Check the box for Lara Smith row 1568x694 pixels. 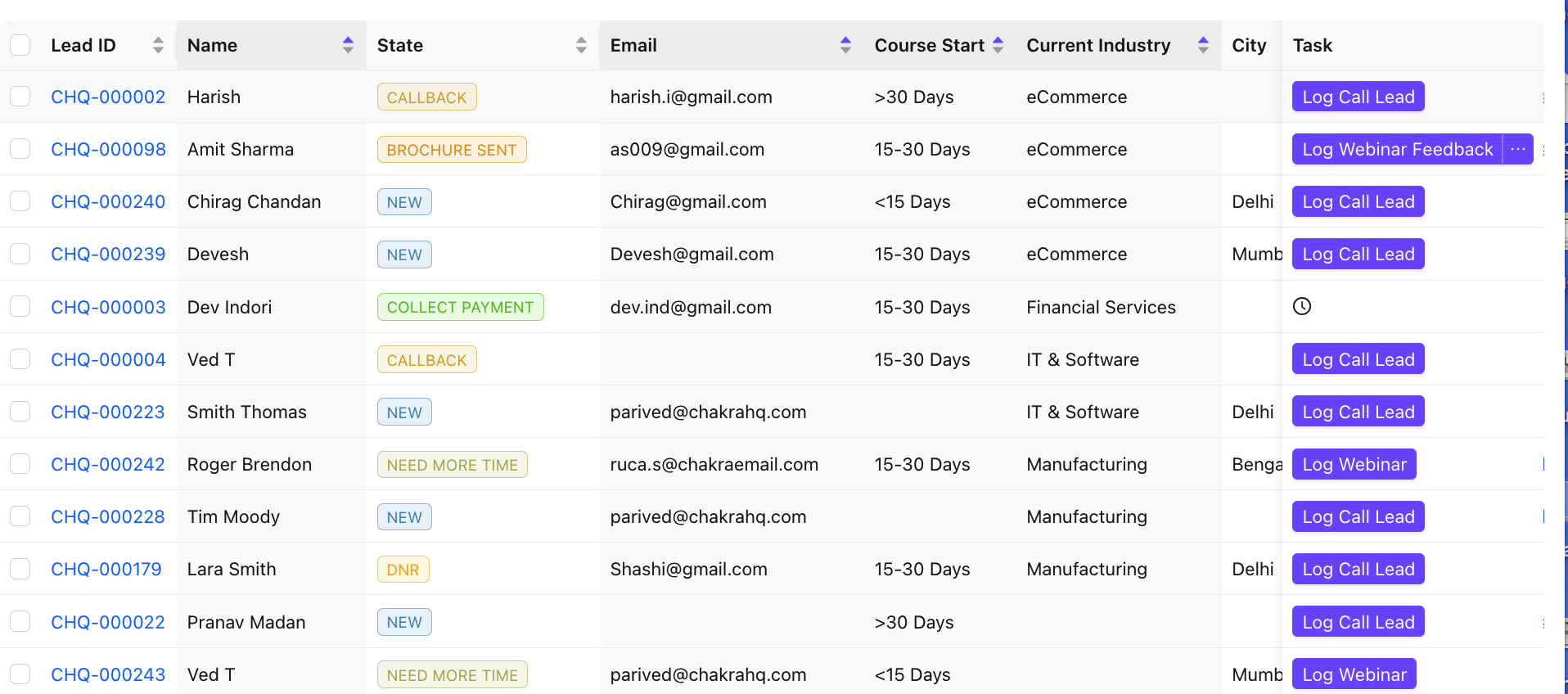tap(20, 569)
